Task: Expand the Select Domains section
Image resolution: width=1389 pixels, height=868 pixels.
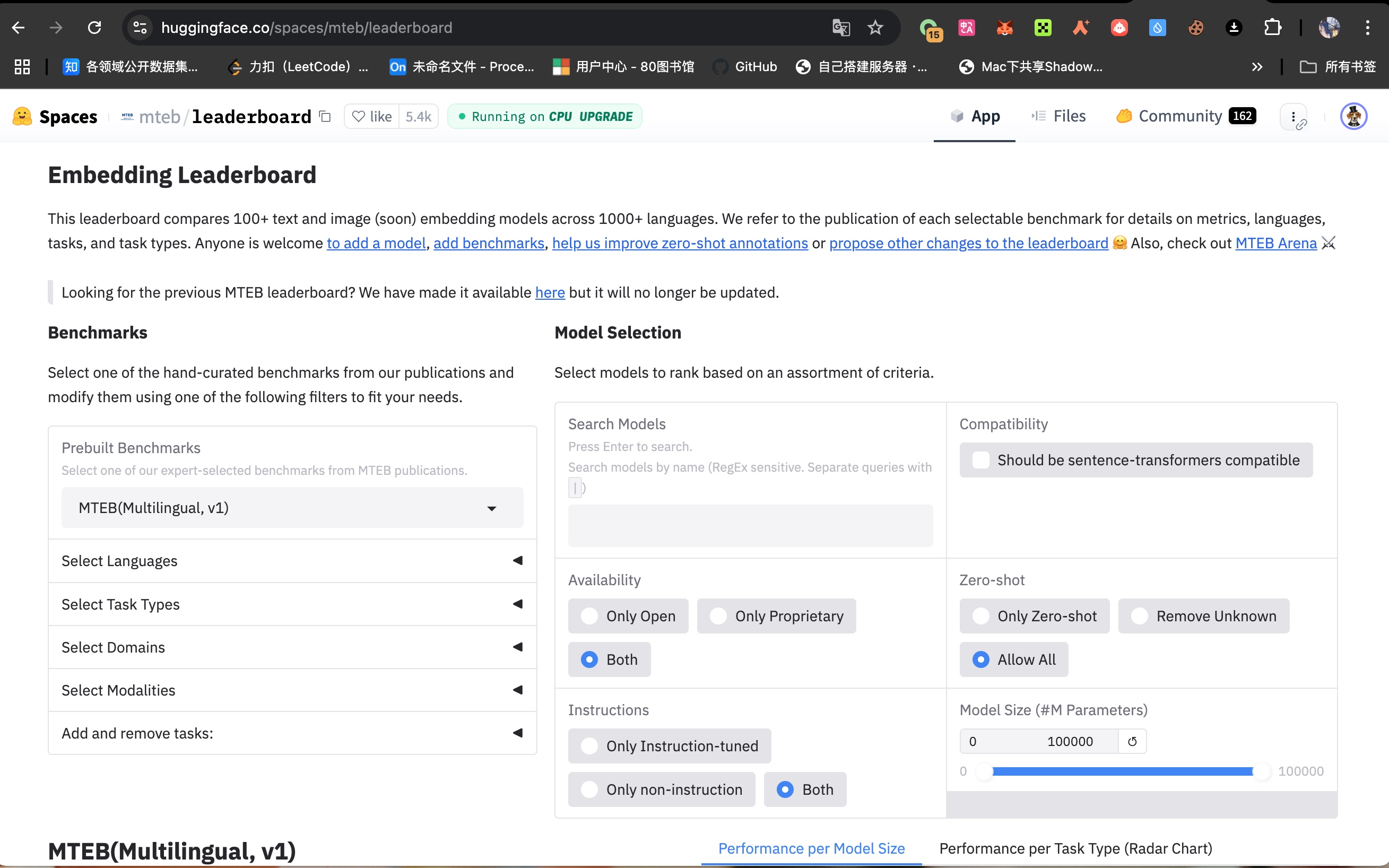Action: tap(292, 647)
